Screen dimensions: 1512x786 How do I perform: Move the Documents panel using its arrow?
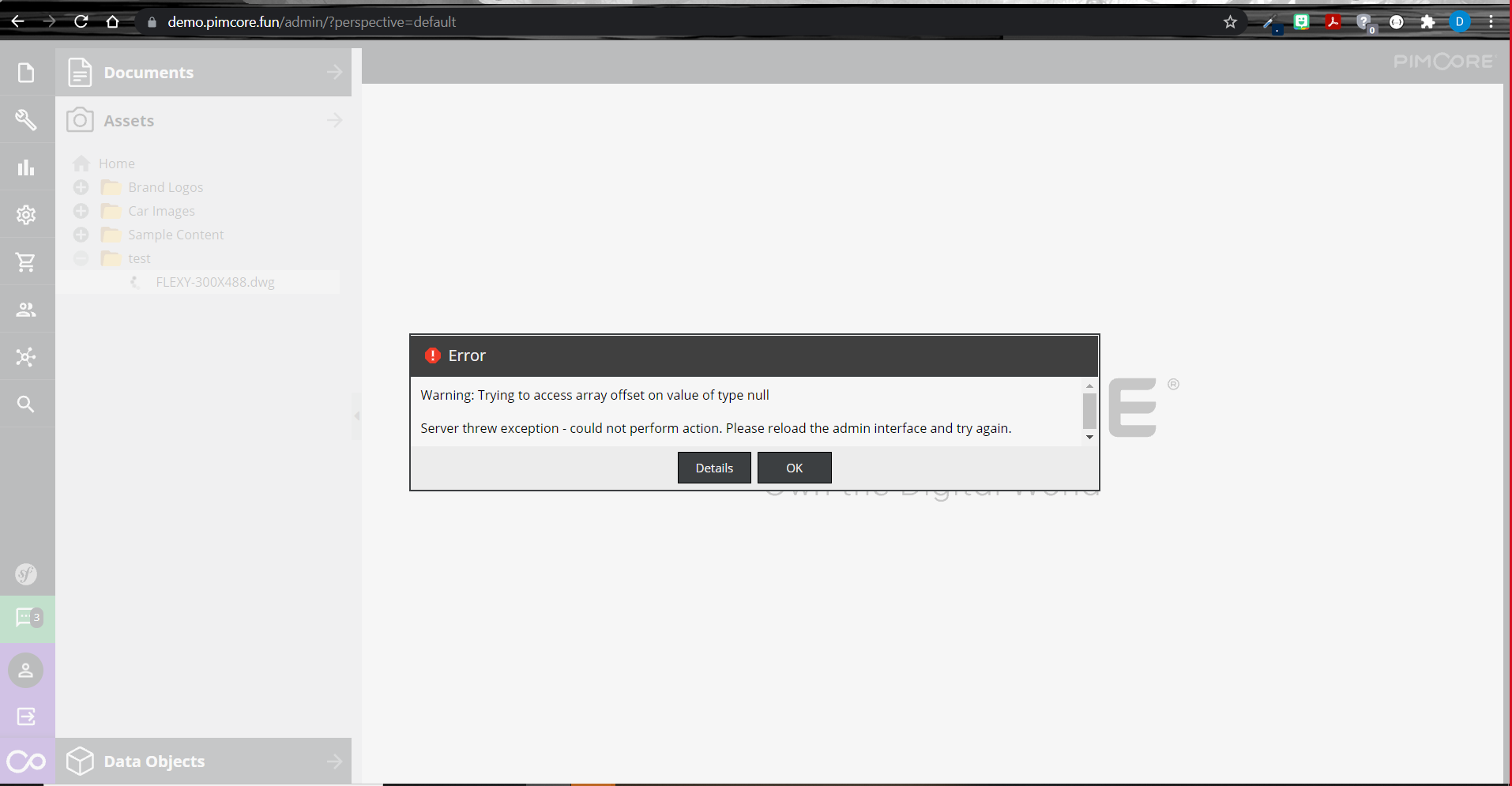click(x=335, y=72)
